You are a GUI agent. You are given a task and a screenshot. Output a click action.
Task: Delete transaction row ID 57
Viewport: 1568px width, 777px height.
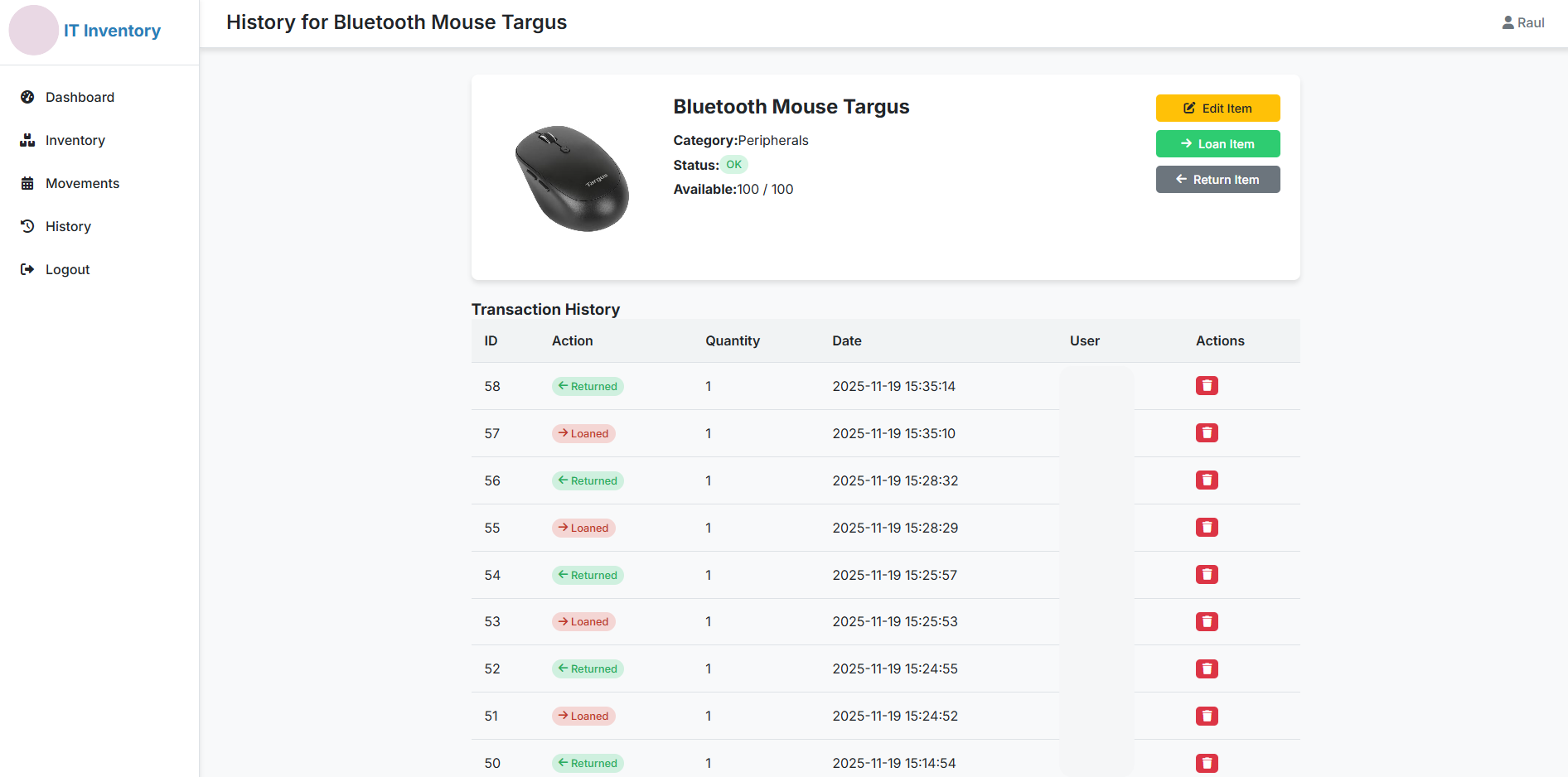point(1207,432)
